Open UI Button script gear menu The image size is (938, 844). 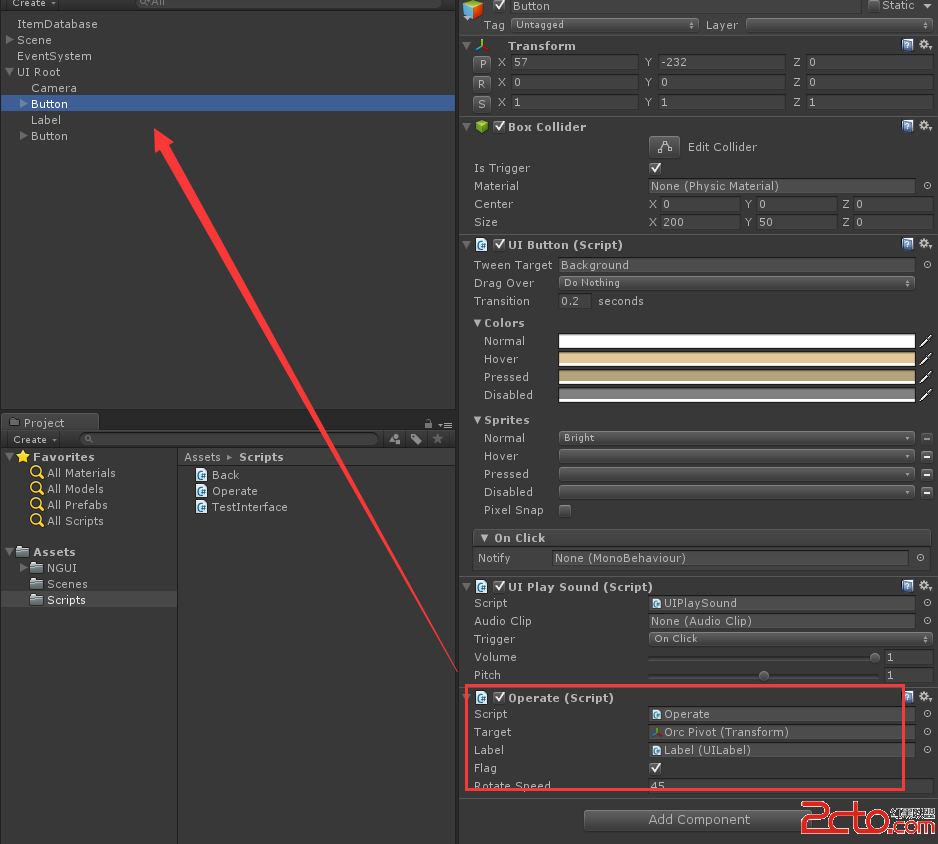tap(925, 243)
